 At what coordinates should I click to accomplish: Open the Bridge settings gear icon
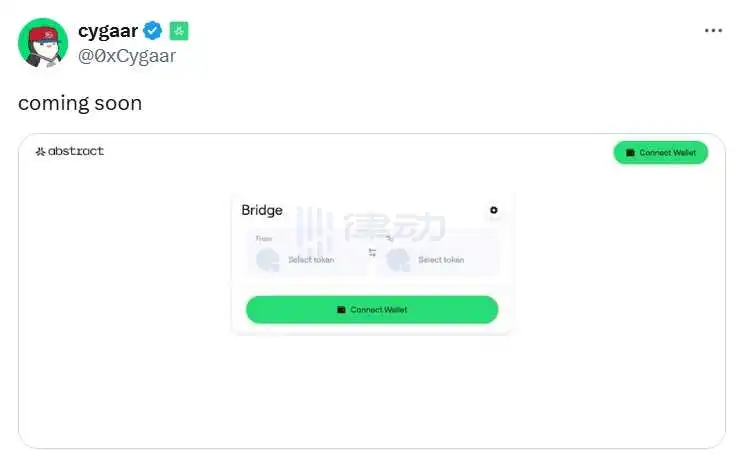pyautogui.click(x=493, y=210)
